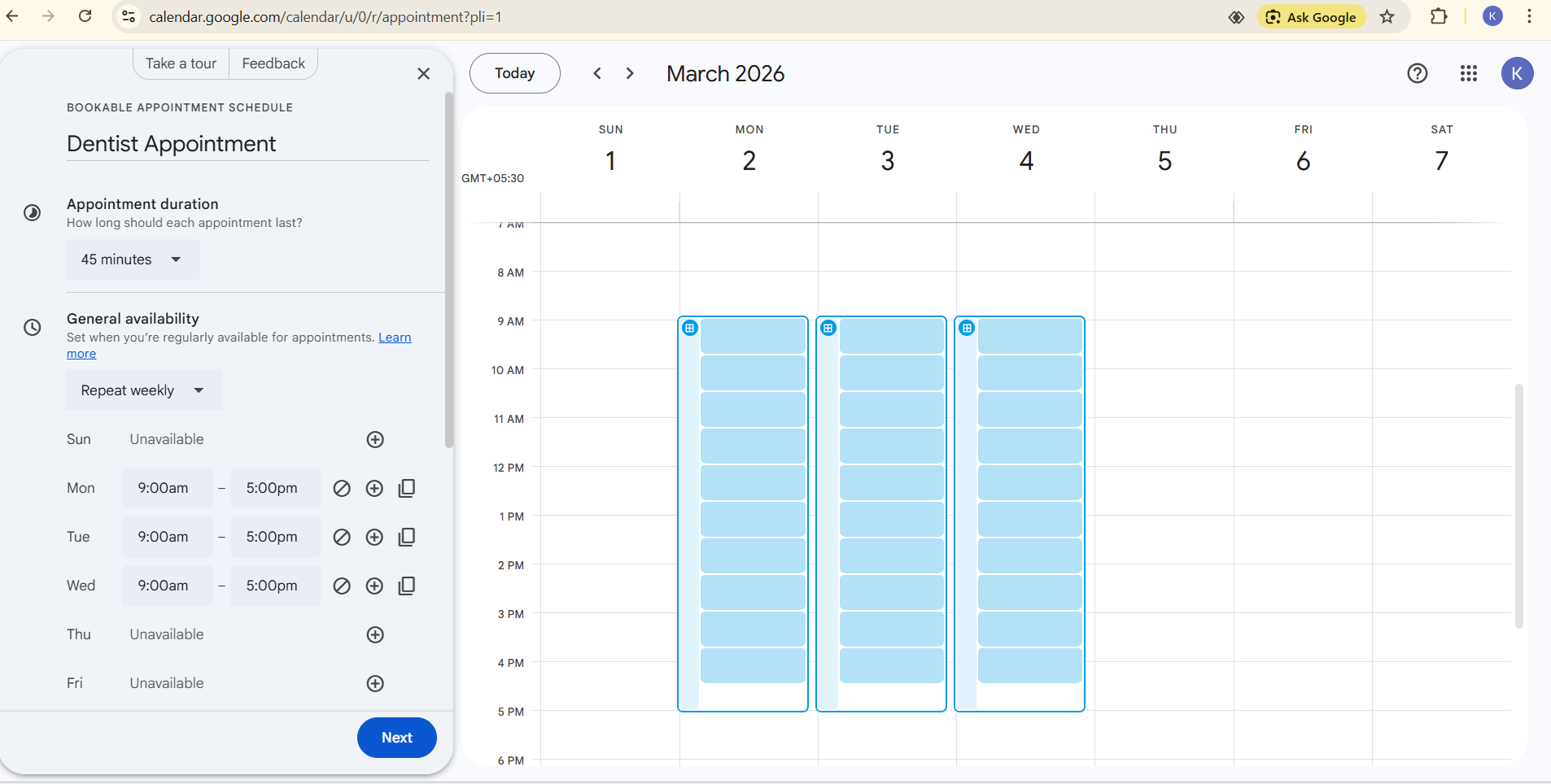Go to the previous week
Image resolution: width=1551 pixels, height=784 pixels.
click(x=597, y=73)
